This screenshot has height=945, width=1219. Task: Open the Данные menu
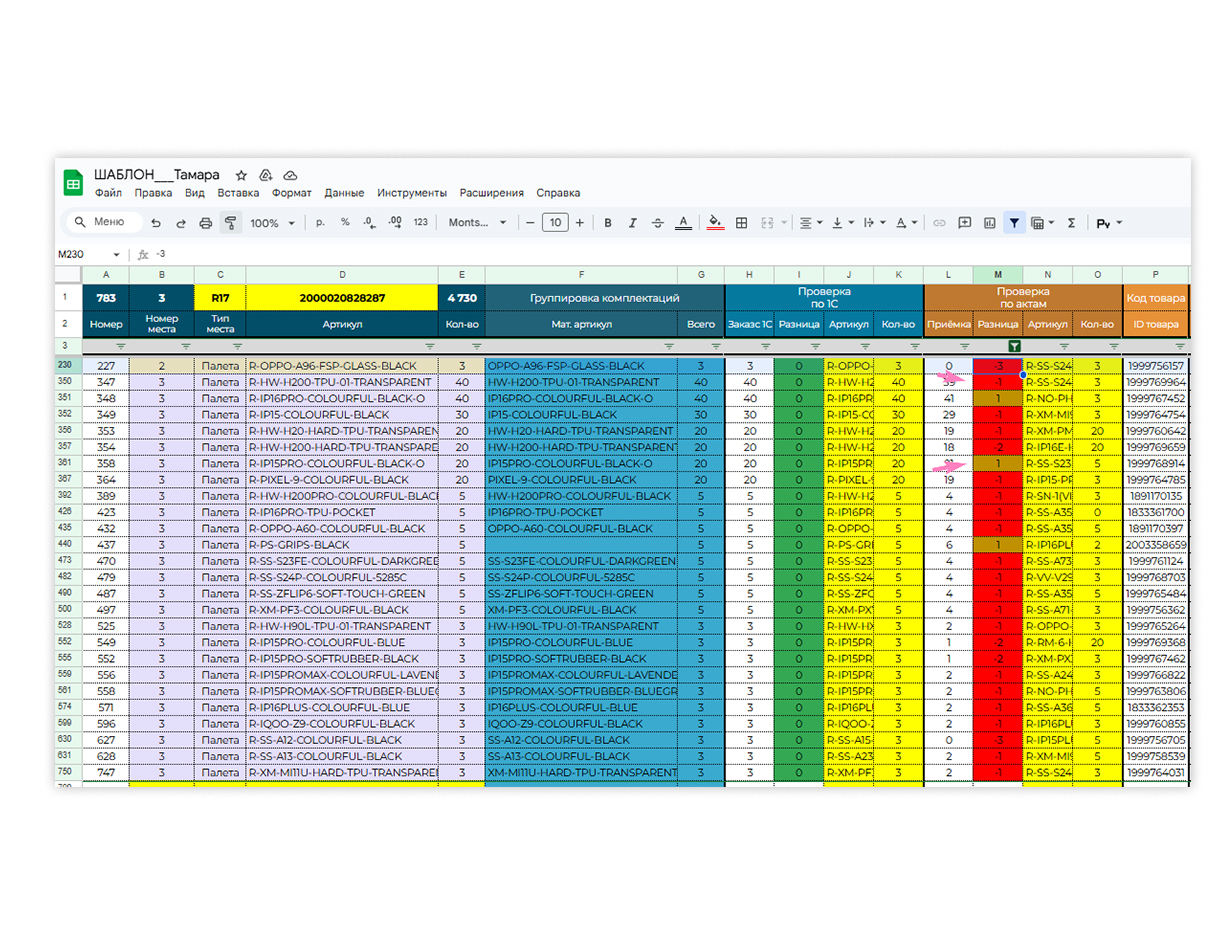[x=344, y=193]
